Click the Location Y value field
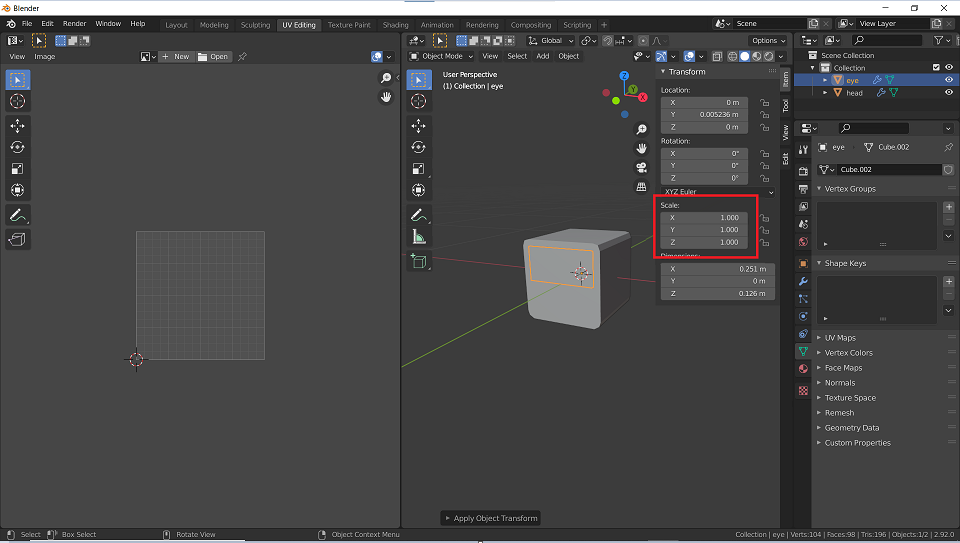Image resolution: width=960 pixels, height=543 pixels. pyautogui.click(x=704, y=114)
